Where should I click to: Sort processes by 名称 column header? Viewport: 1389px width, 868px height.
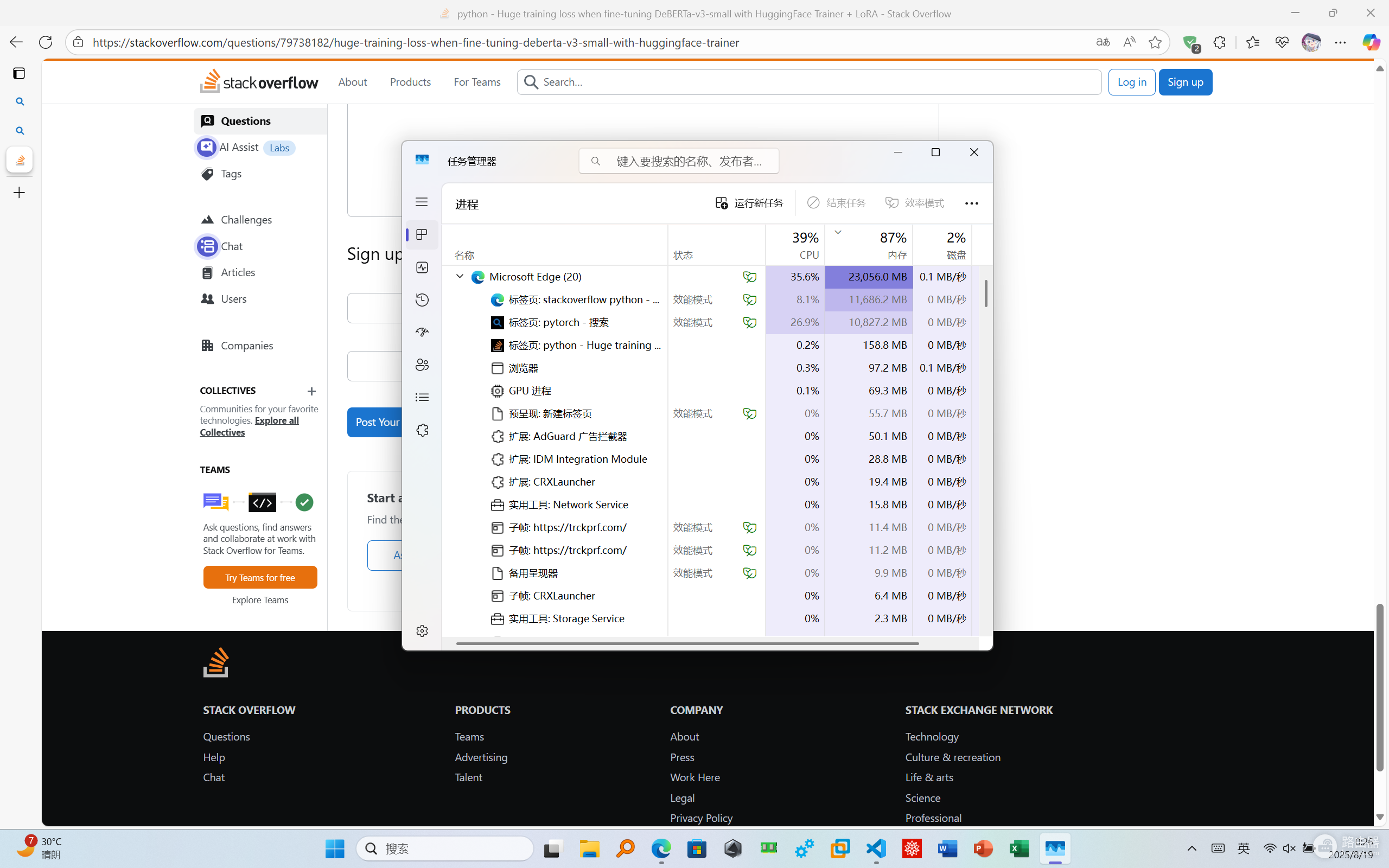tap(555, 245)
